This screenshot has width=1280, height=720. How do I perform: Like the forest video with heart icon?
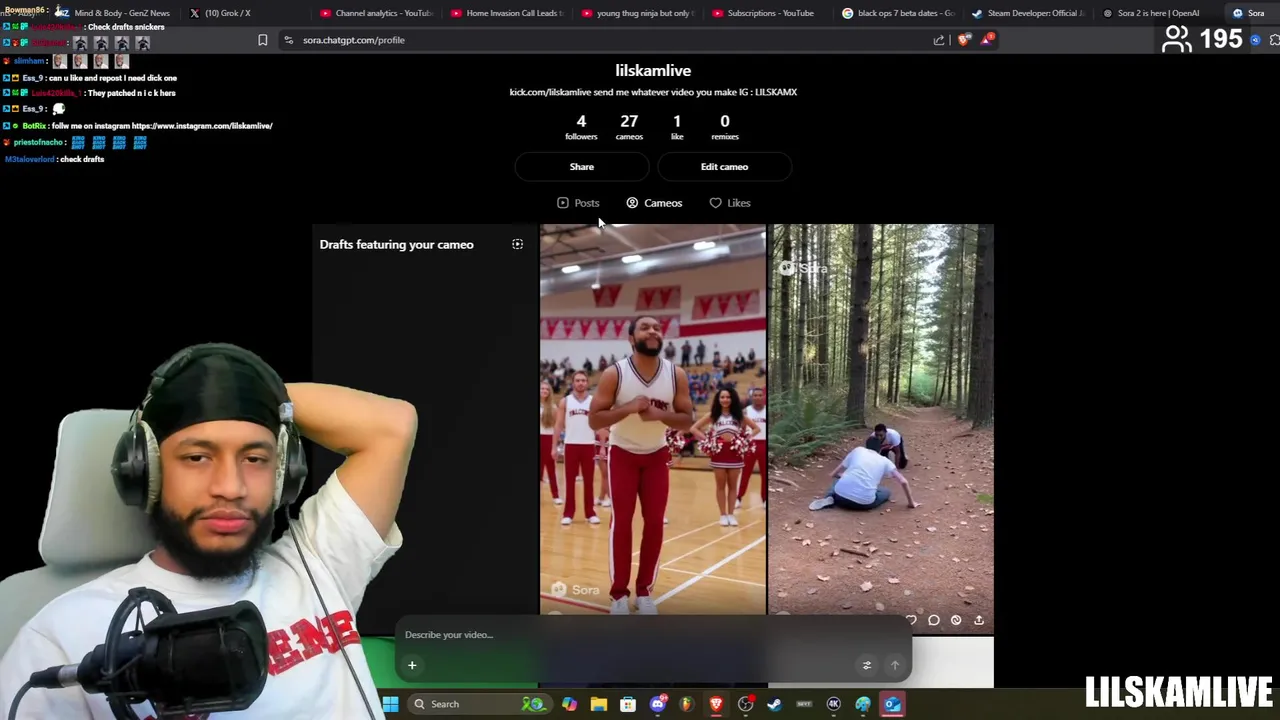coord(911,620)
